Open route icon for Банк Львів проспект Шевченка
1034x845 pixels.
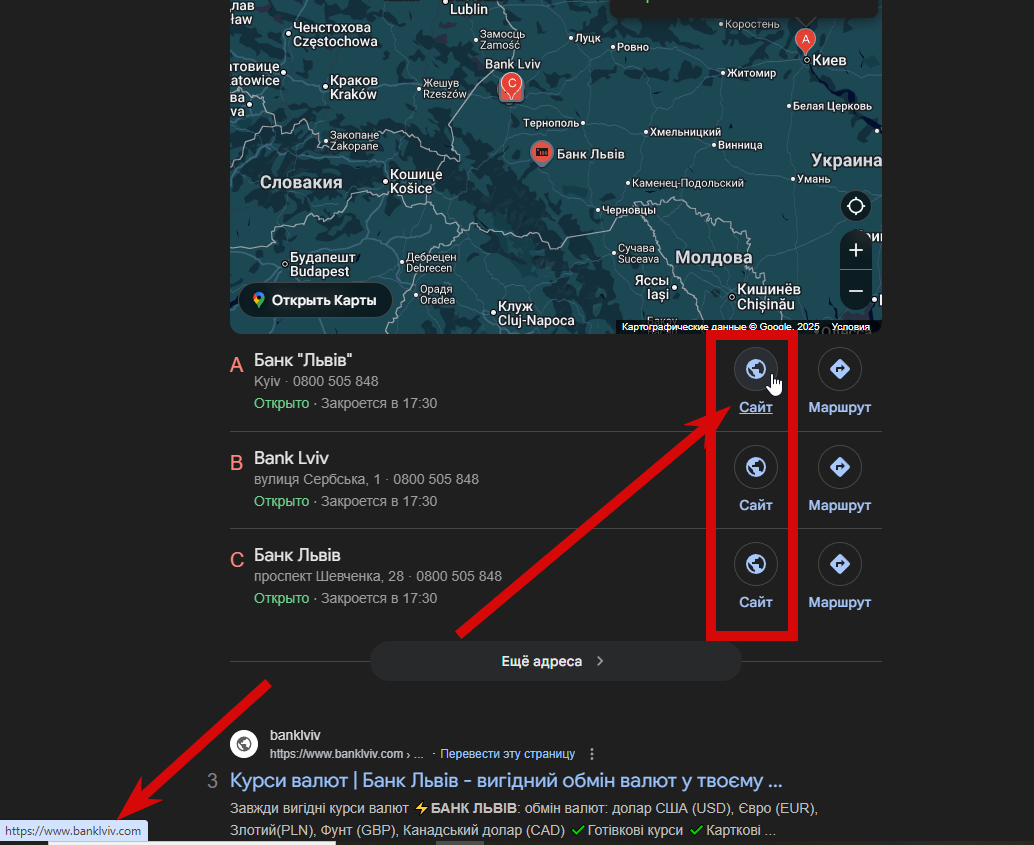click(x=839, y=564)
